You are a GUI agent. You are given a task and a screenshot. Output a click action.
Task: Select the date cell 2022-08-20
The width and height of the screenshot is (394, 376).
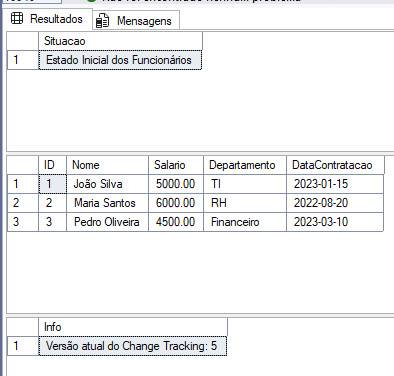[335, 203]
